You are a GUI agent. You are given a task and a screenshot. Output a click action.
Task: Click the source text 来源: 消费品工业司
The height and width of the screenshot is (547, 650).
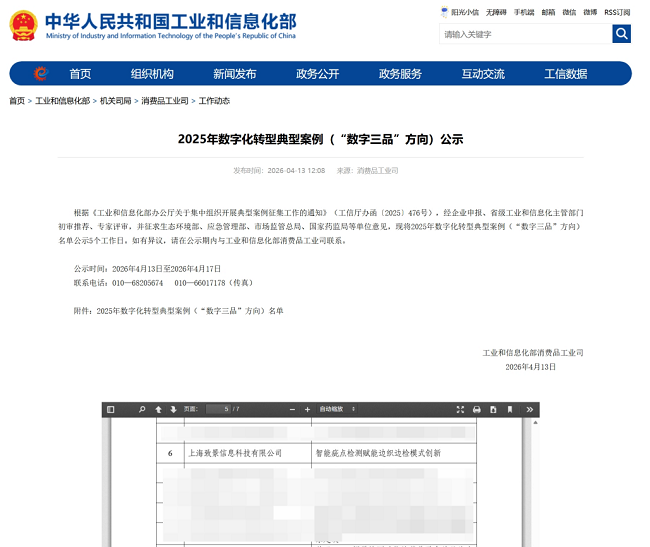[367, 170]
